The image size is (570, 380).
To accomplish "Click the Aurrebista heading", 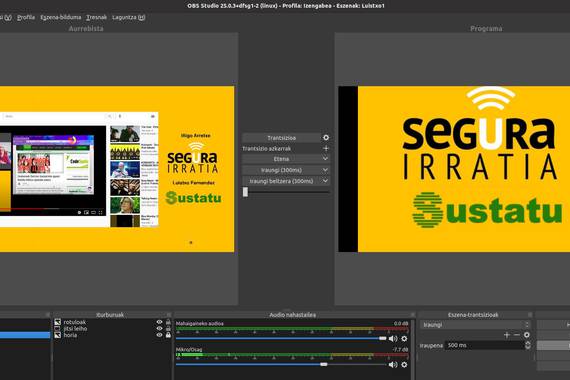I will (x=86, y=28).
